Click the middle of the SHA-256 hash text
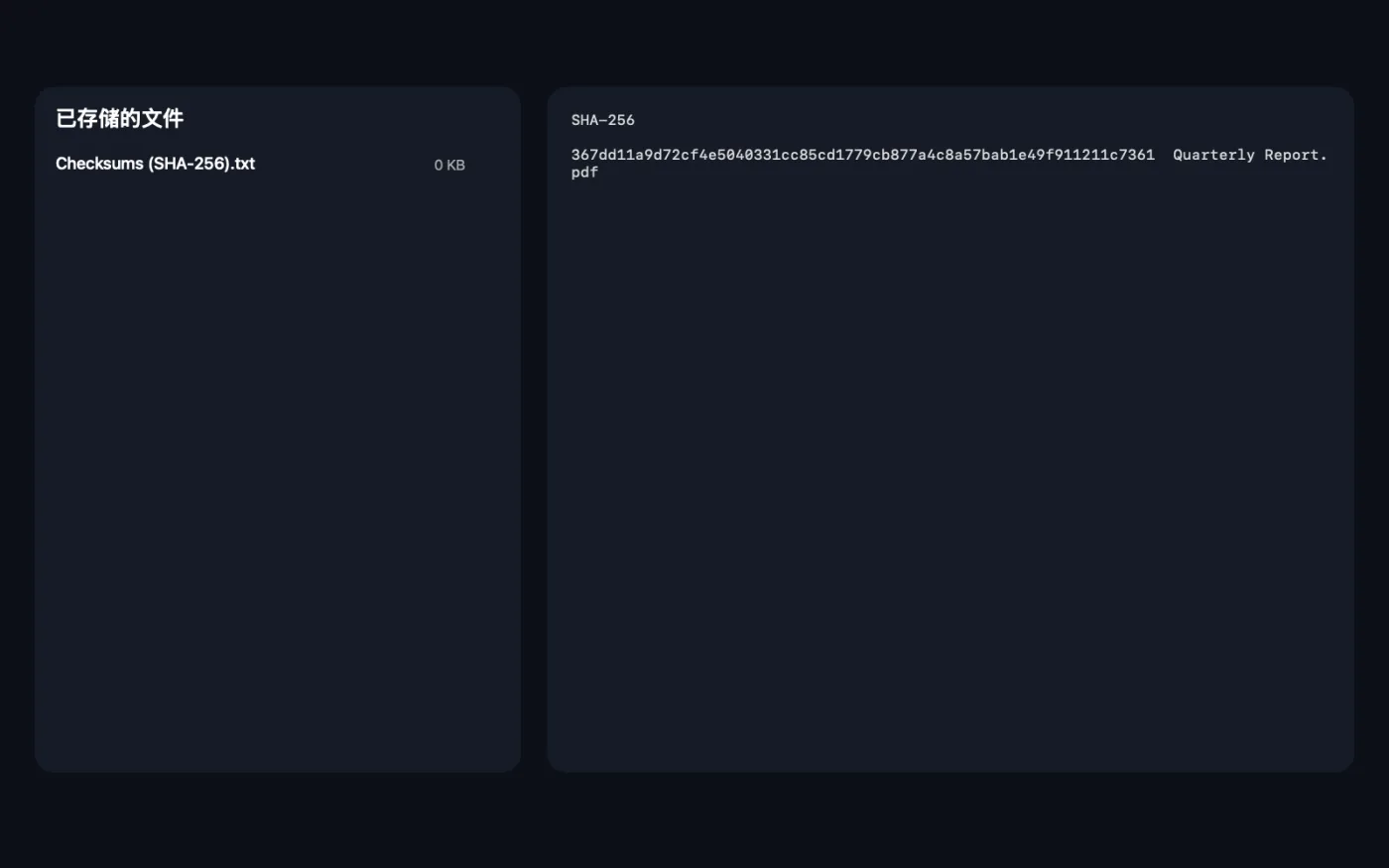1389x868 pixels. coord(863,155)
